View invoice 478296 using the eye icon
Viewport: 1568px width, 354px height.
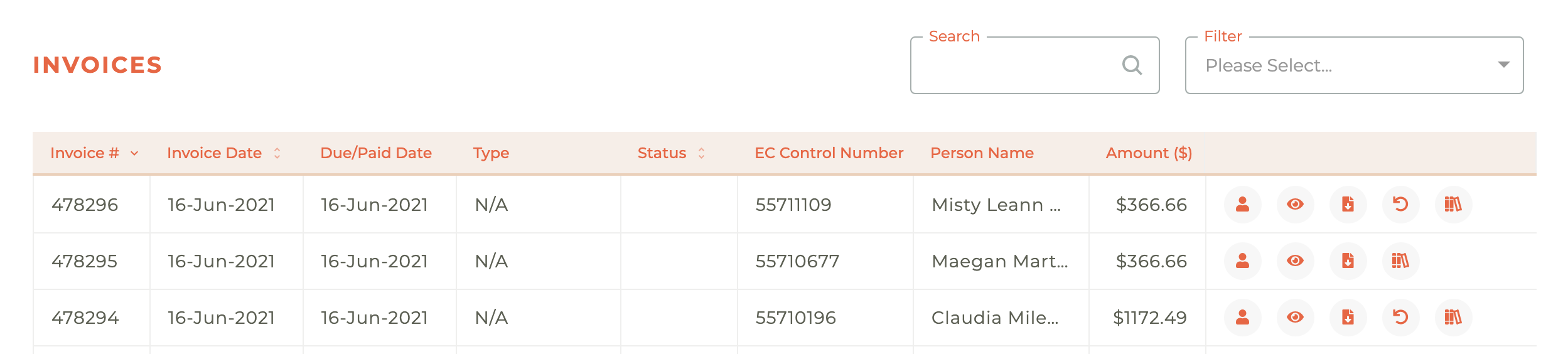[x=1295, y=205]
